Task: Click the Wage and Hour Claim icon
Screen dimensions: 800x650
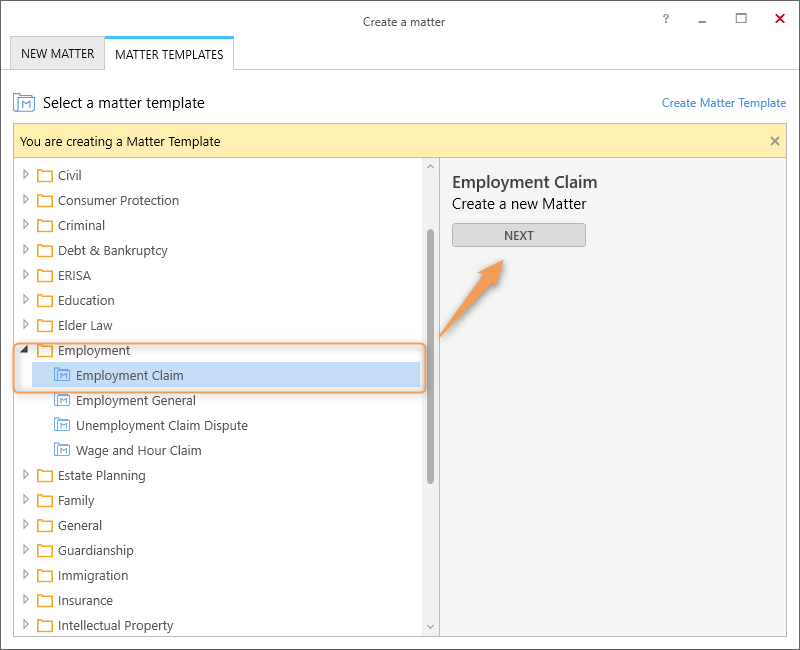Action: click(62, 450)
